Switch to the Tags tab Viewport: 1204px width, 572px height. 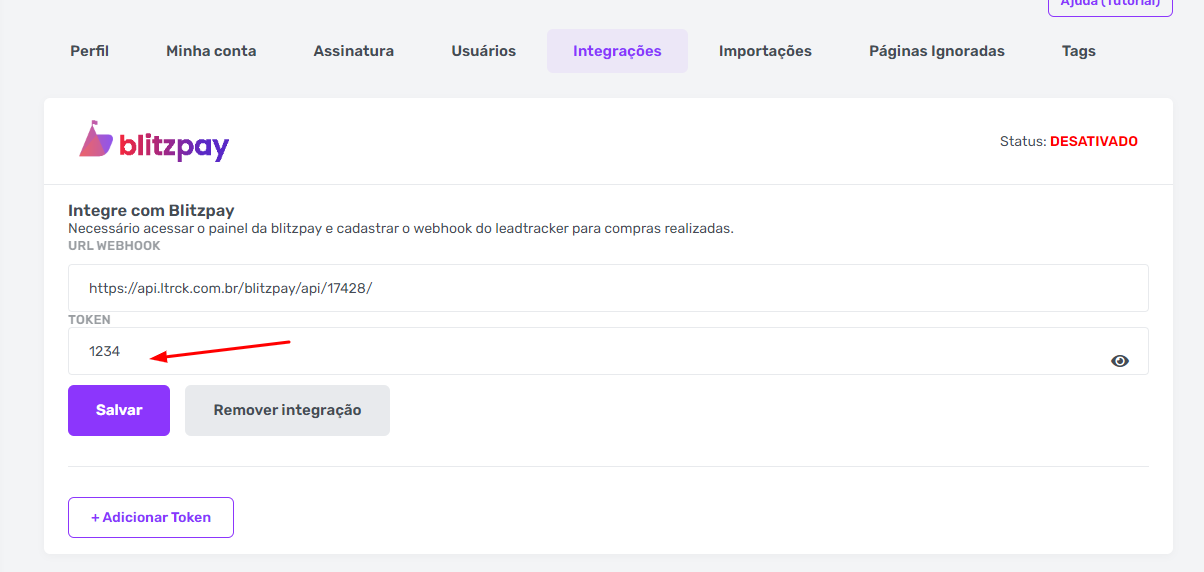click(x=1079, y=51)
